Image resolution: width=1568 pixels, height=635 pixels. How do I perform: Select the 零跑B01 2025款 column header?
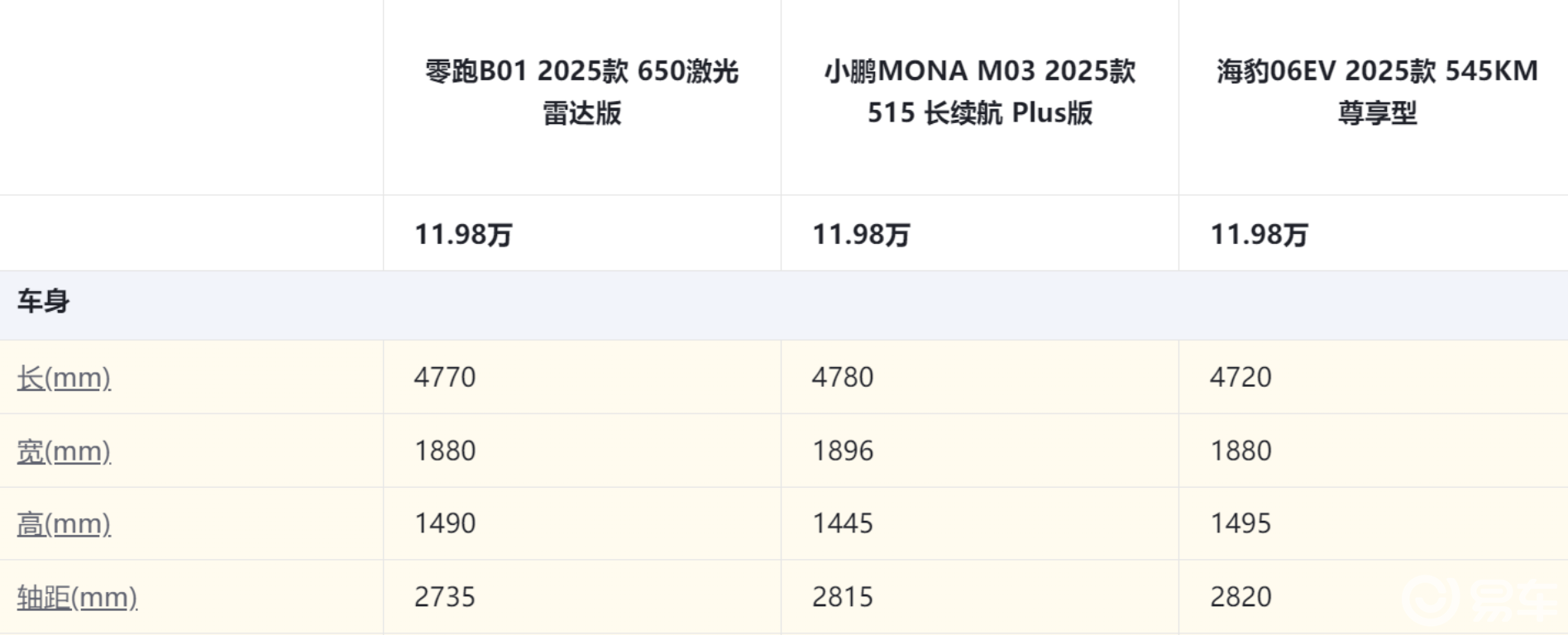point(581,92)
